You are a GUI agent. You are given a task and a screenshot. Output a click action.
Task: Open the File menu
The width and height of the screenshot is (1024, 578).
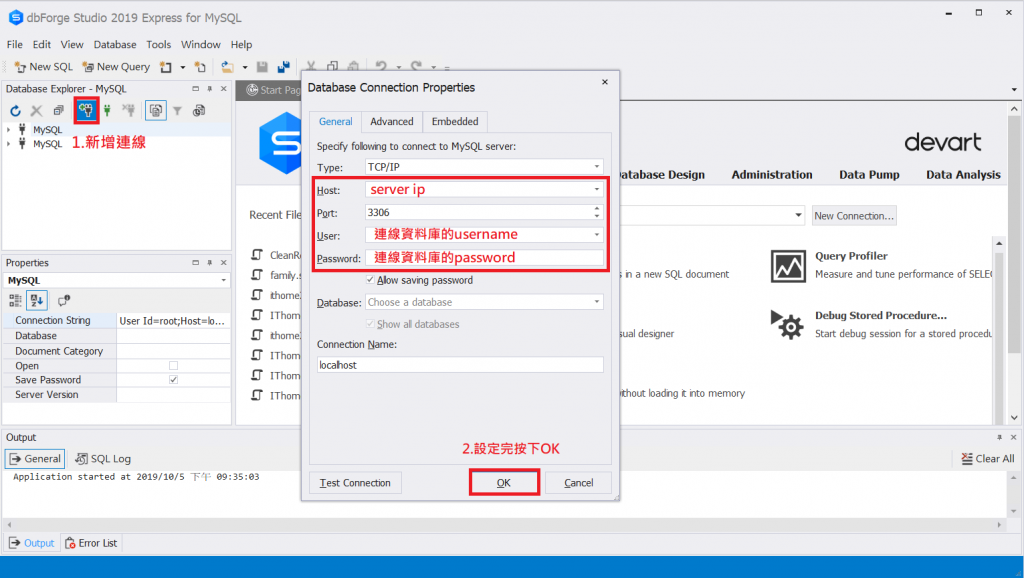[x=14, y=44]
